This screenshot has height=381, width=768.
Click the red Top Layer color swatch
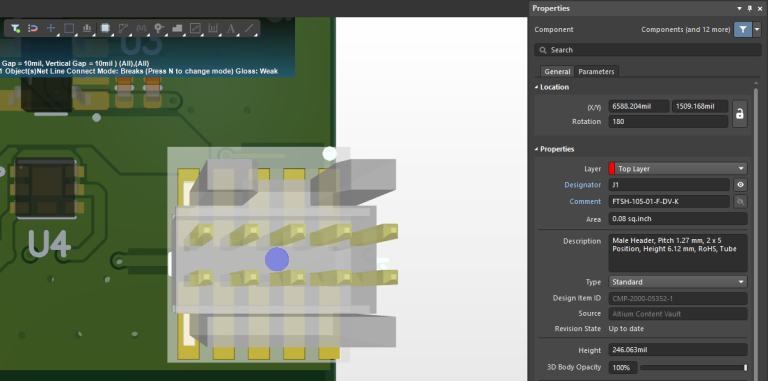[x=612, y=168]
